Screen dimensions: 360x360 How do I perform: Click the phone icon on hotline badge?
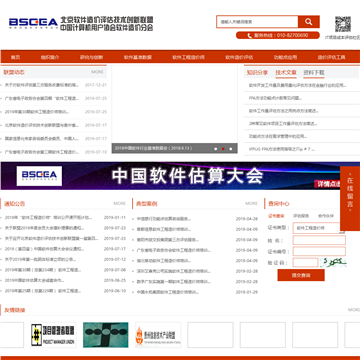click(x=249, y=36)
